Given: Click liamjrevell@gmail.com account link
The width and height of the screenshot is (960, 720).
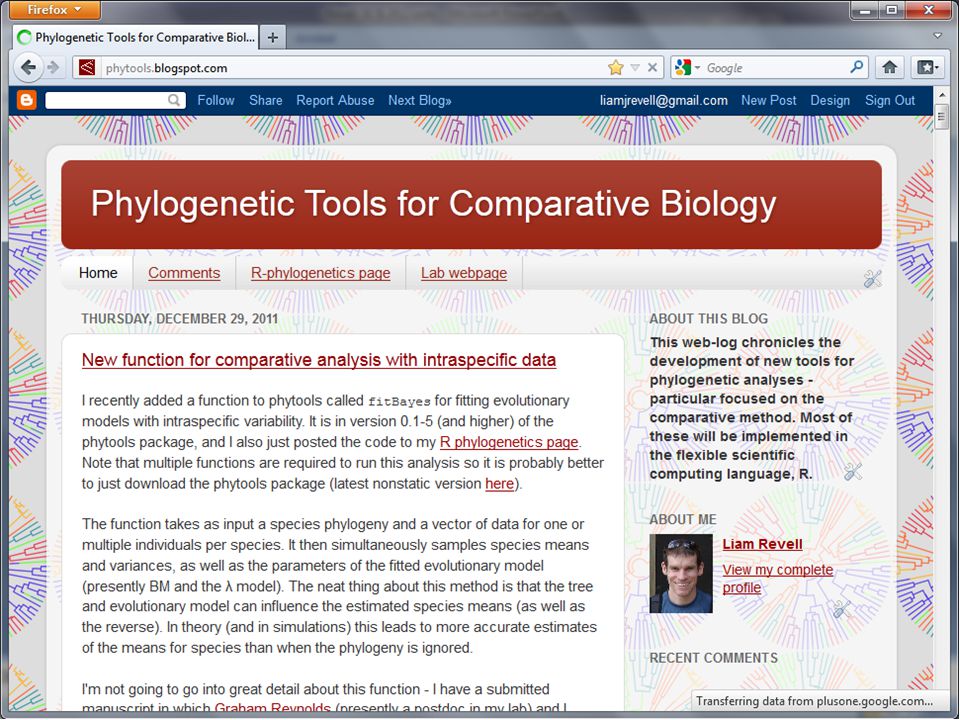Looking at the screenshot, I should tap(664, 100).
